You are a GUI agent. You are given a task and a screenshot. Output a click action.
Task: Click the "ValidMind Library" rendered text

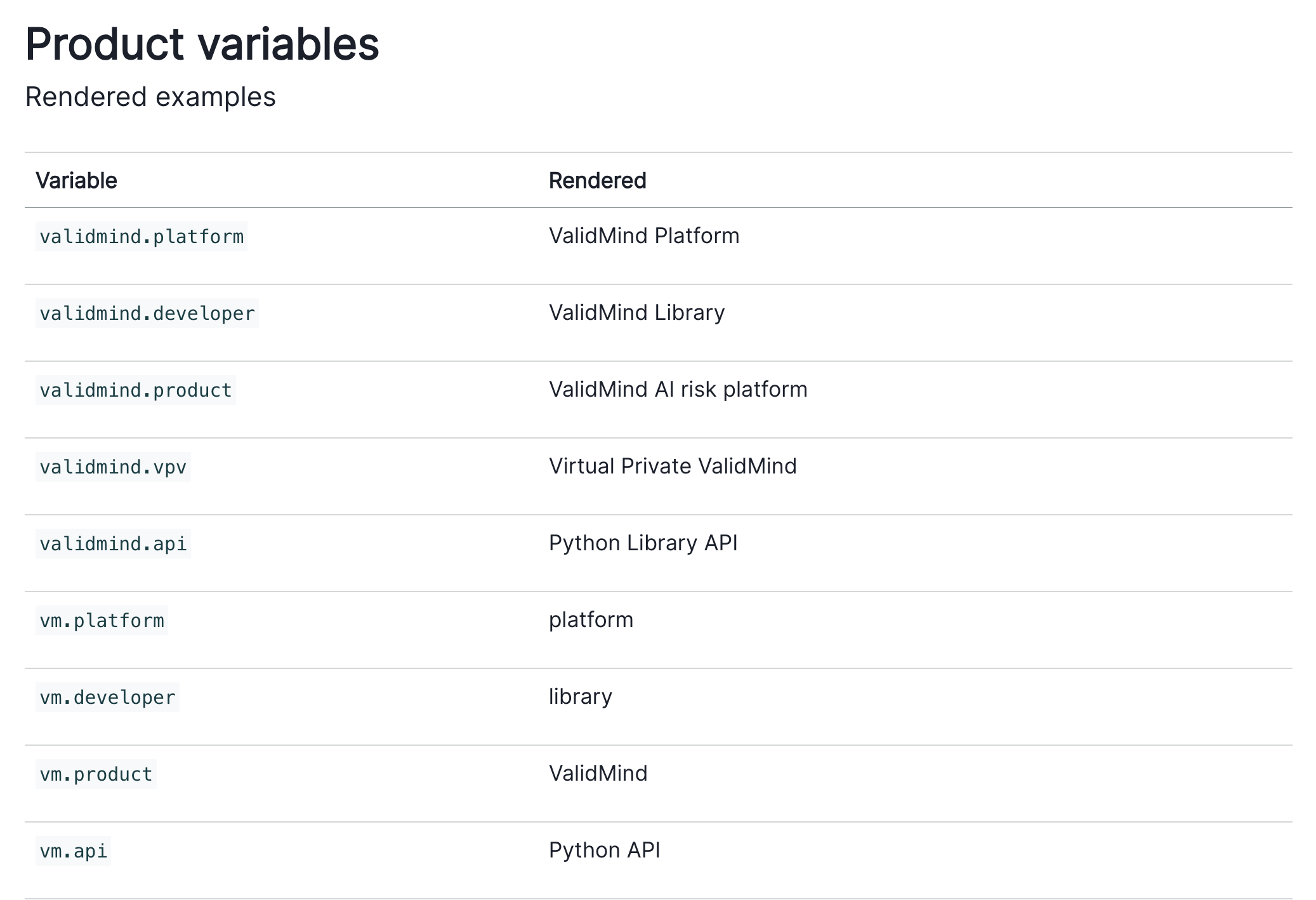(636, 313)
